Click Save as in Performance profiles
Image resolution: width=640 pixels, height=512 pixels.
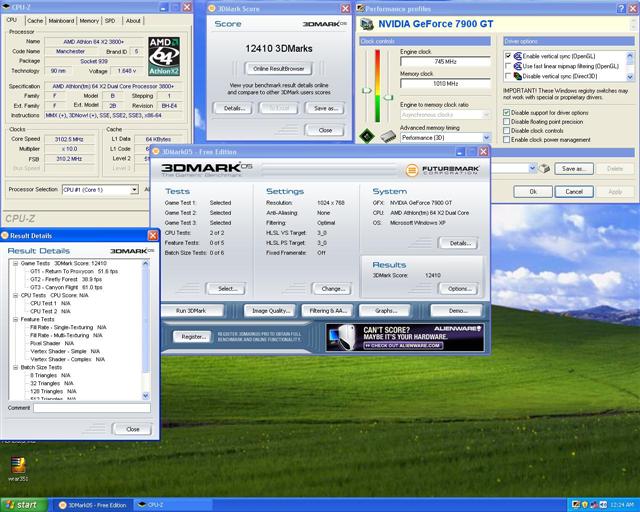click(574, 169)
